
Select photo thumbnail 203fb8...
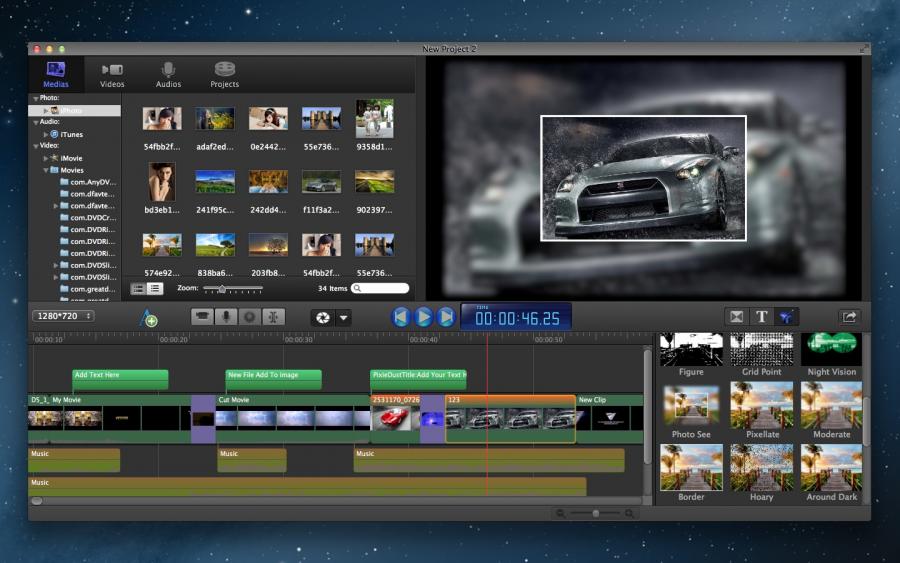click(268, 245)
